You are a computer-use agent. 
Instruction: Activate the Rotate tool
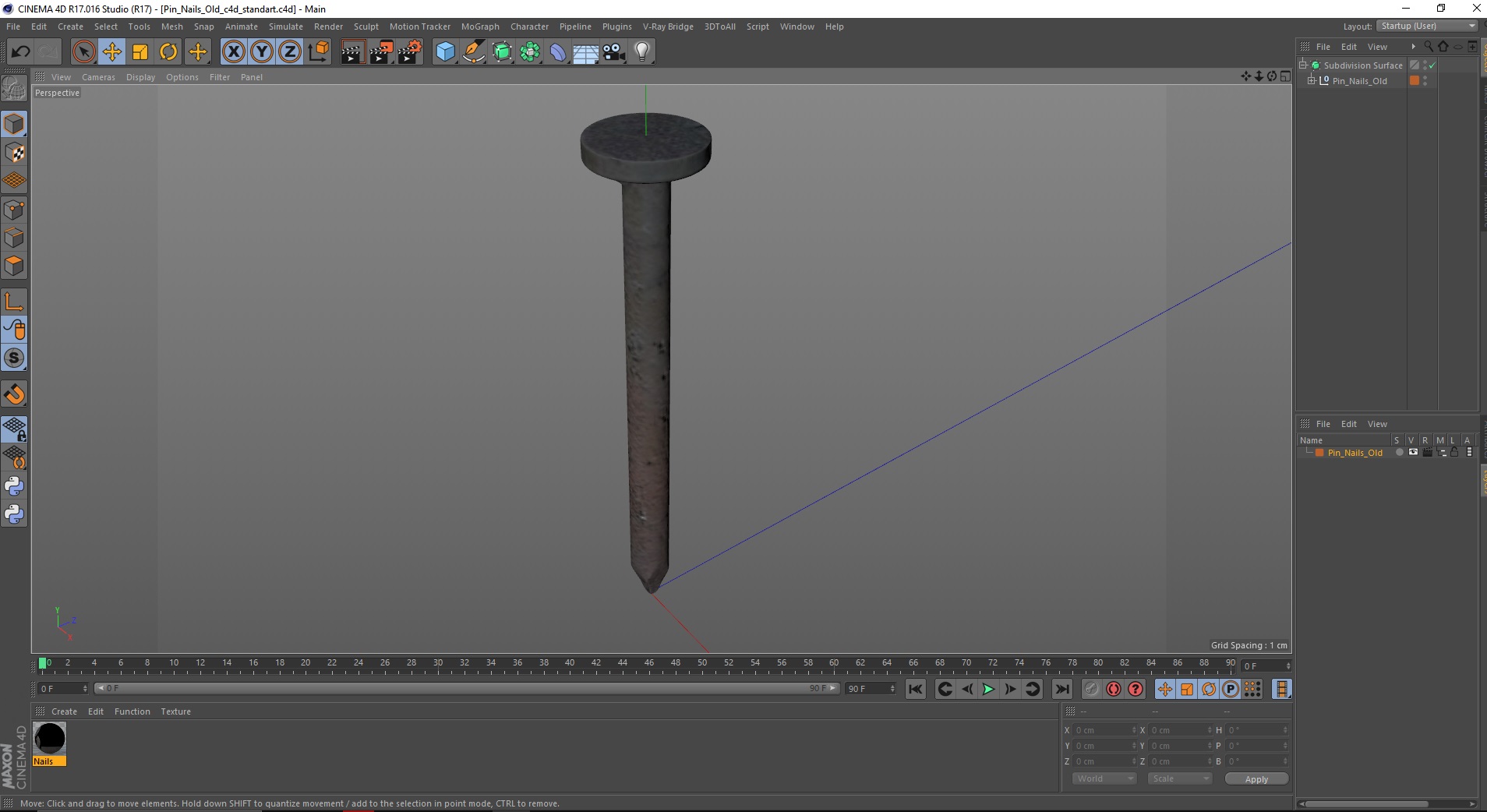tap(168, 52)
